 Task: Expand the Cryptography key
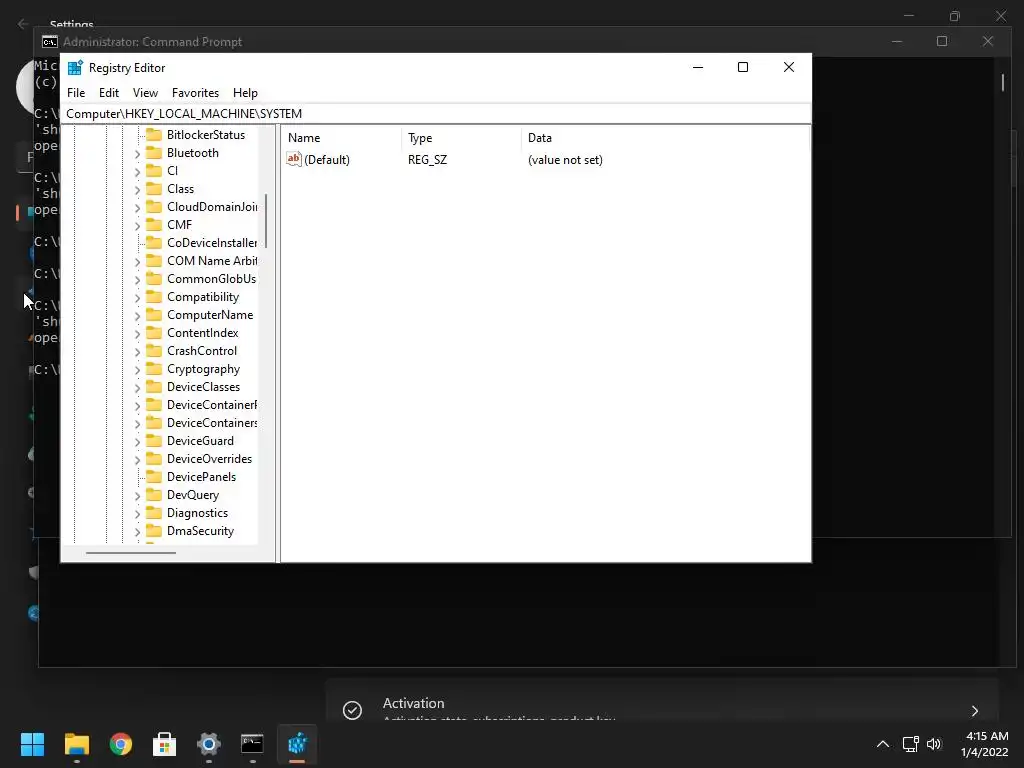(137, 370)
